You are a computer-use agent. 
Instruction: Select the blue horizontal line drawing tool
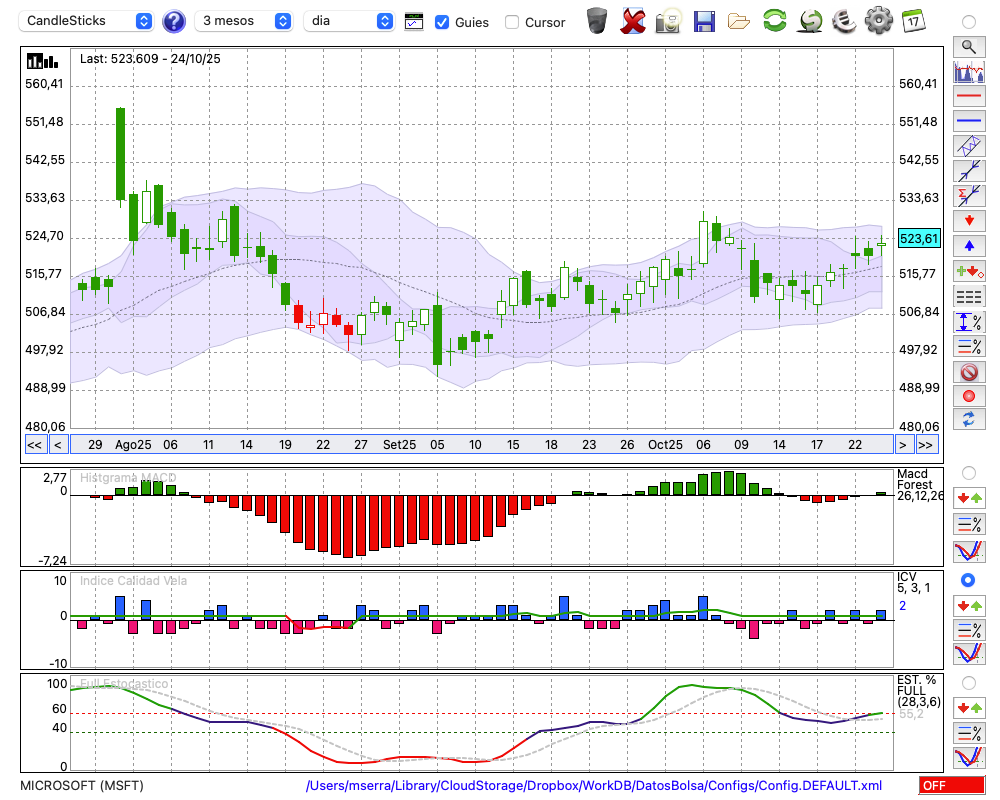coord(968,121)
